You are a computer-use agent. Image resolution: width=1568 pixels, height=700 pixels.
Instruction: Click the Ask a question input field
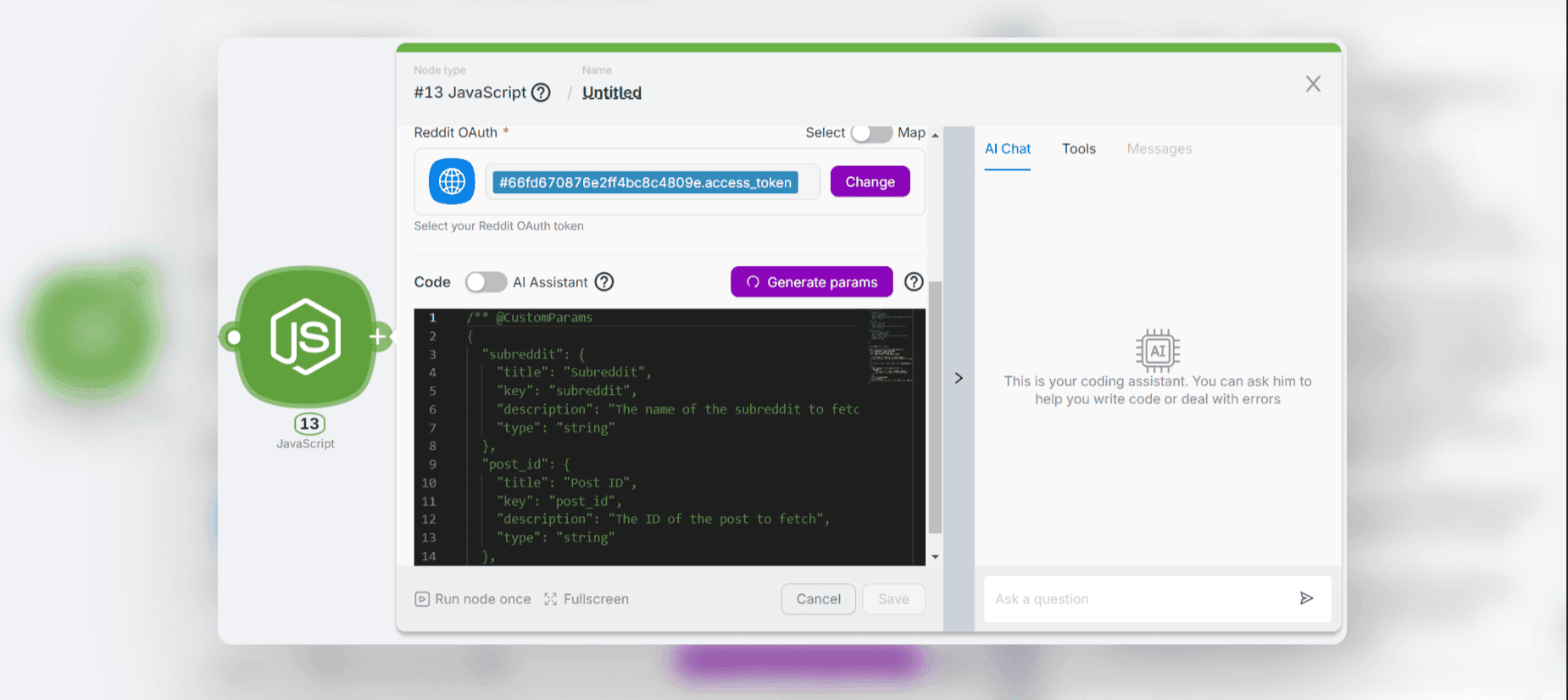pos(1140,599)
